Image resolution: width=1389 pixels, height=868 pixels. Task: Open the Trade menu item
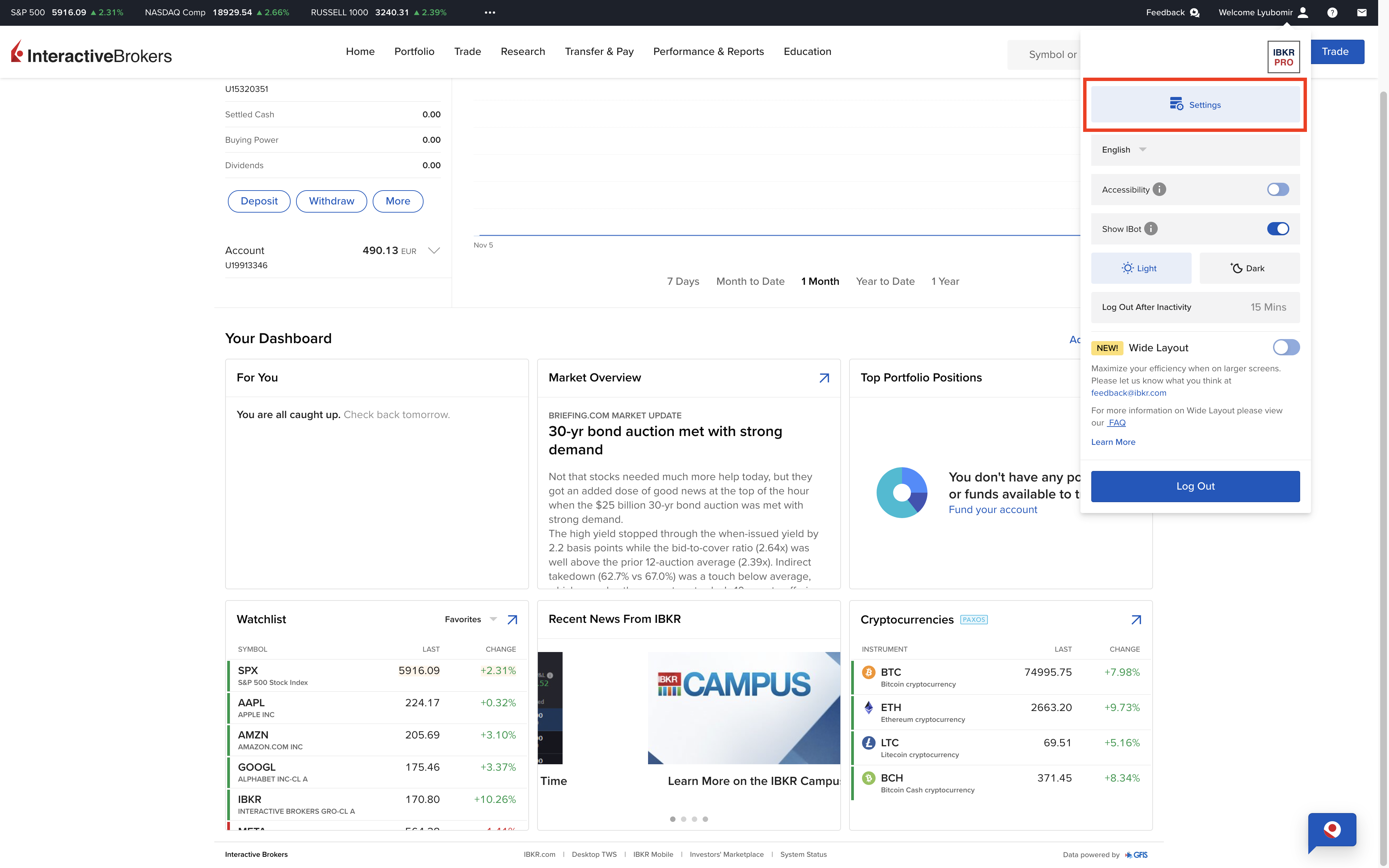click(x=467, y=52)
